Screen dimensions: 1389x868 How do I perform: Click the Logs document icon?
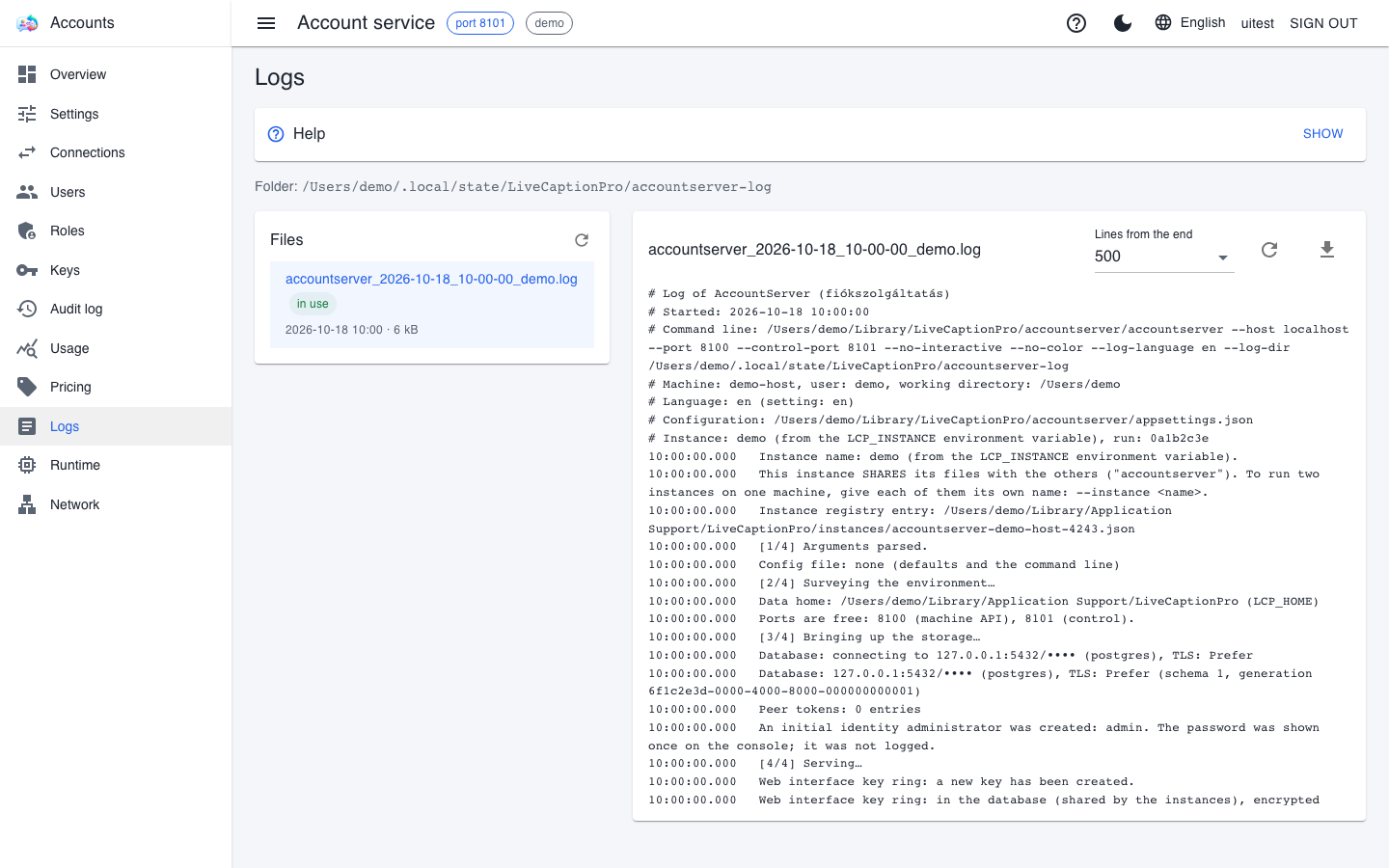click(x=27, y=426)
